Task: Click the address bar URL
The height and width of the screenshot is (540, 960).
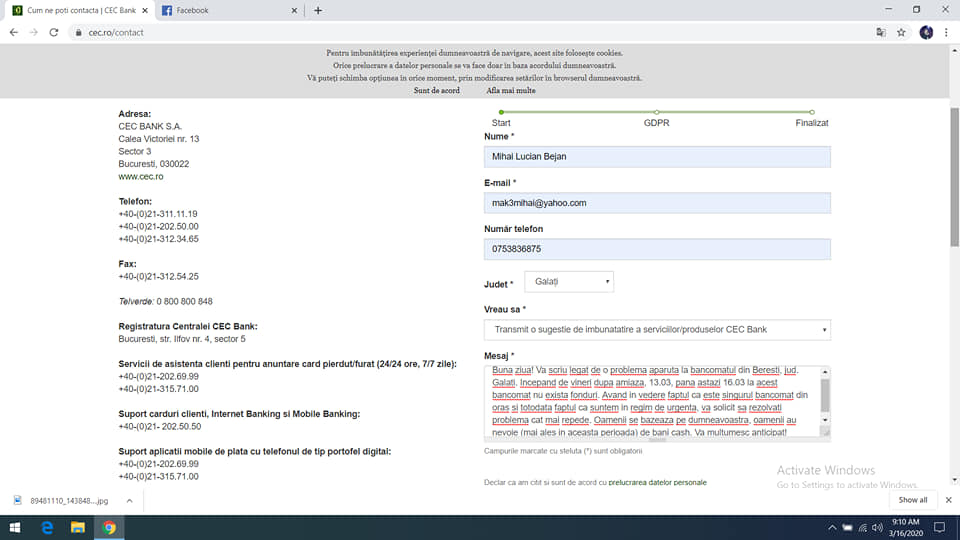Action: click(x=116, y=32)
